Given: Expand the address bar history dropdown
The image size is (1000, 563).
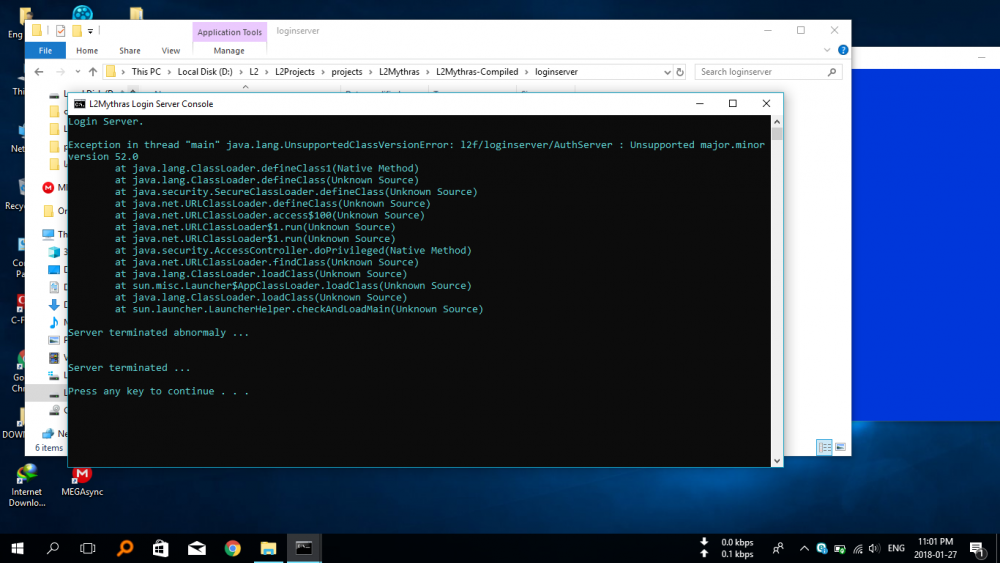Looking at the screenshot, I should point(666,72).
